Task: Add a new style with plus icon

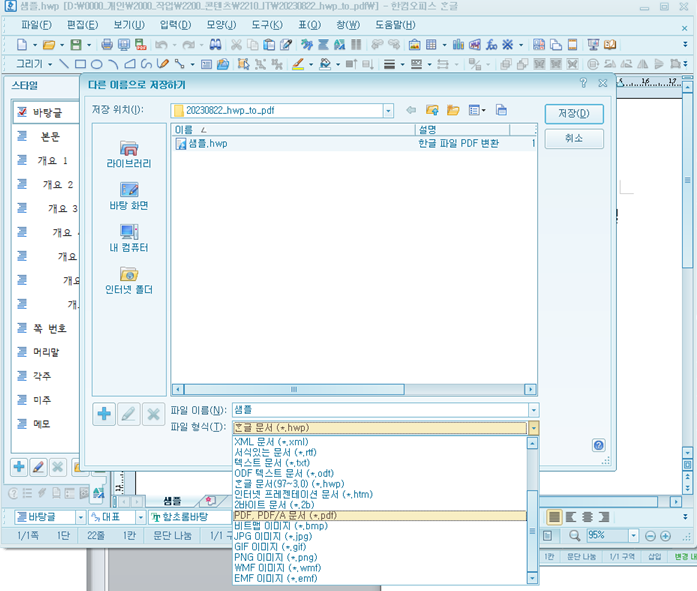Action: click(x=19, y=467)
